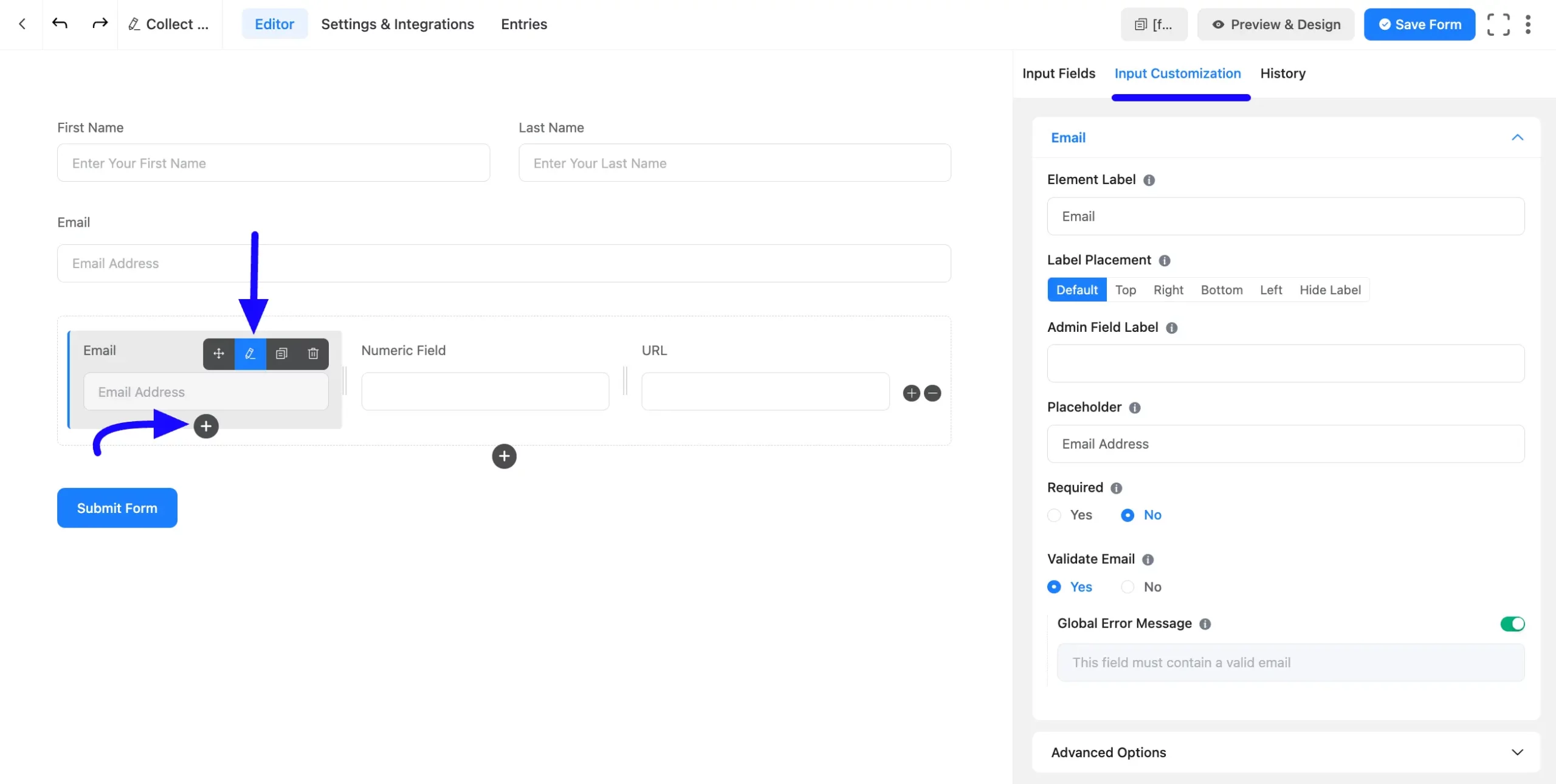Remove a column from the container

(932, 393)
